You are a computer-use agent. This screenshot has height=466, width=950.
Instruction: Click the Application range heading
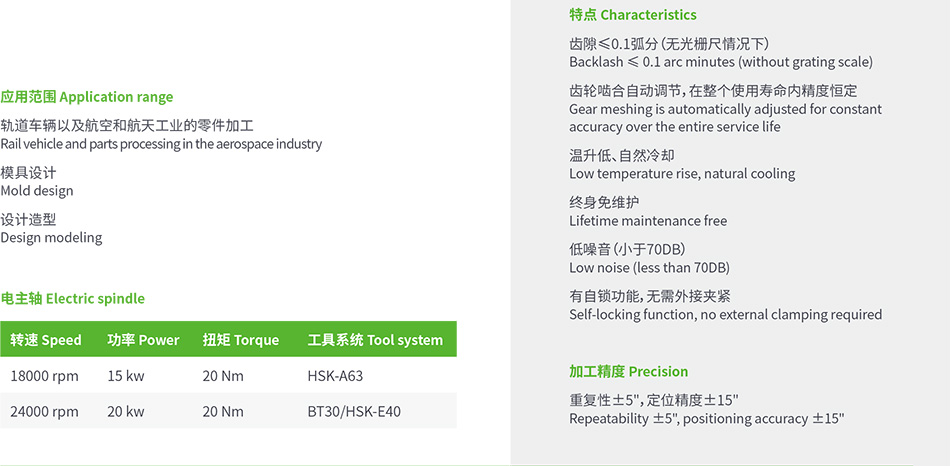click(x=87, y=97)
